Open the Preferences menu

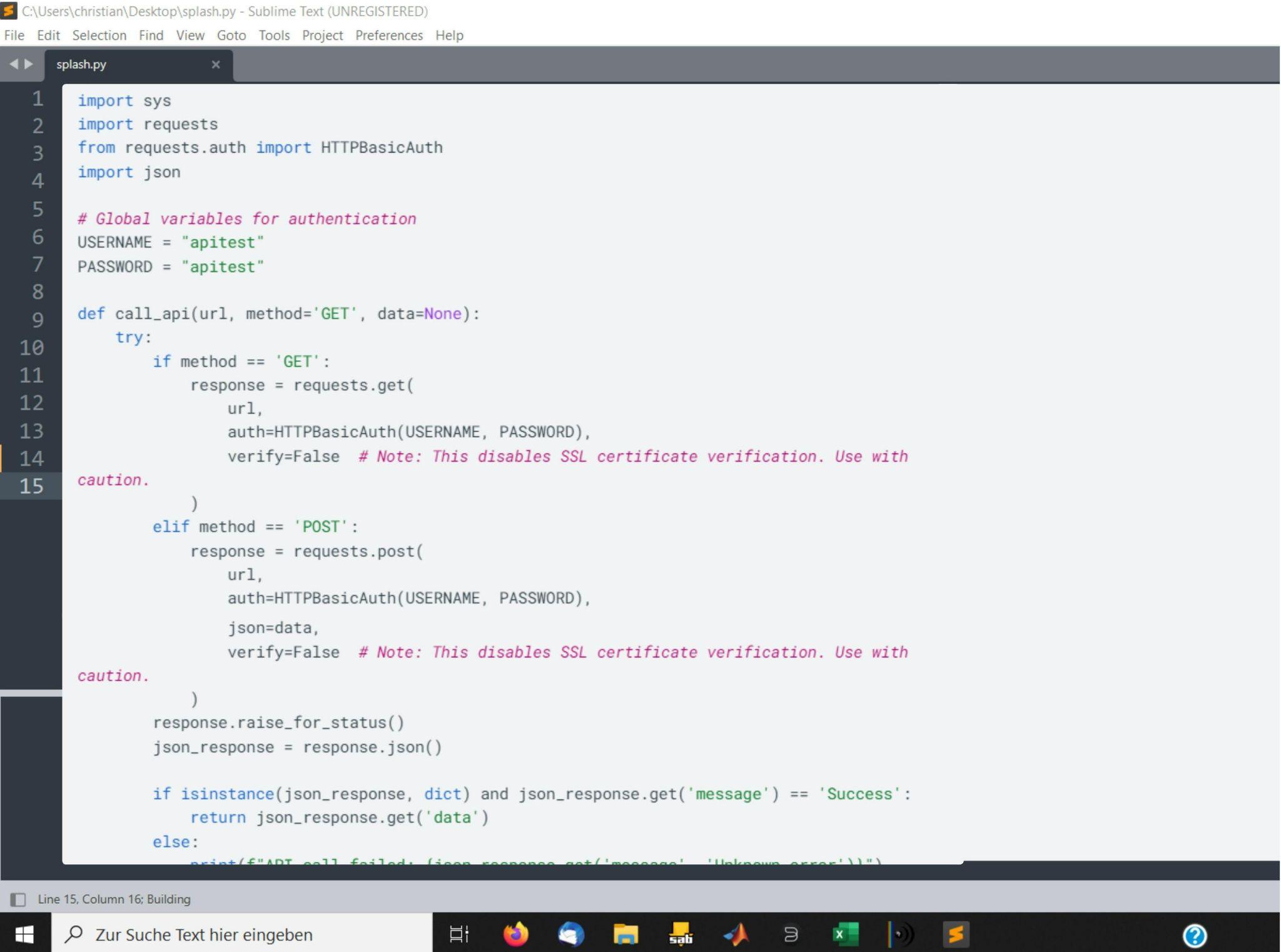388,35
